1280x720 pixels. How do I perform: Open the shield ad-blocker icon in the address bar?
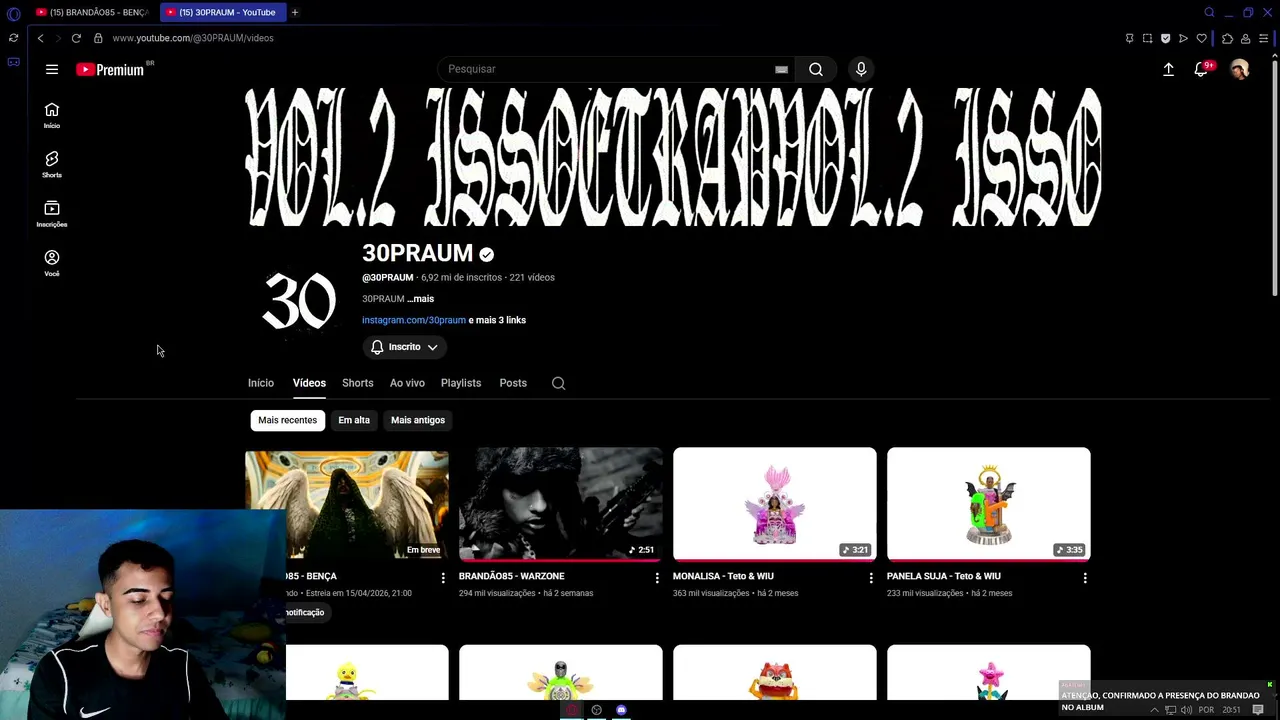pyautogui.click(x=1165, y=39)
